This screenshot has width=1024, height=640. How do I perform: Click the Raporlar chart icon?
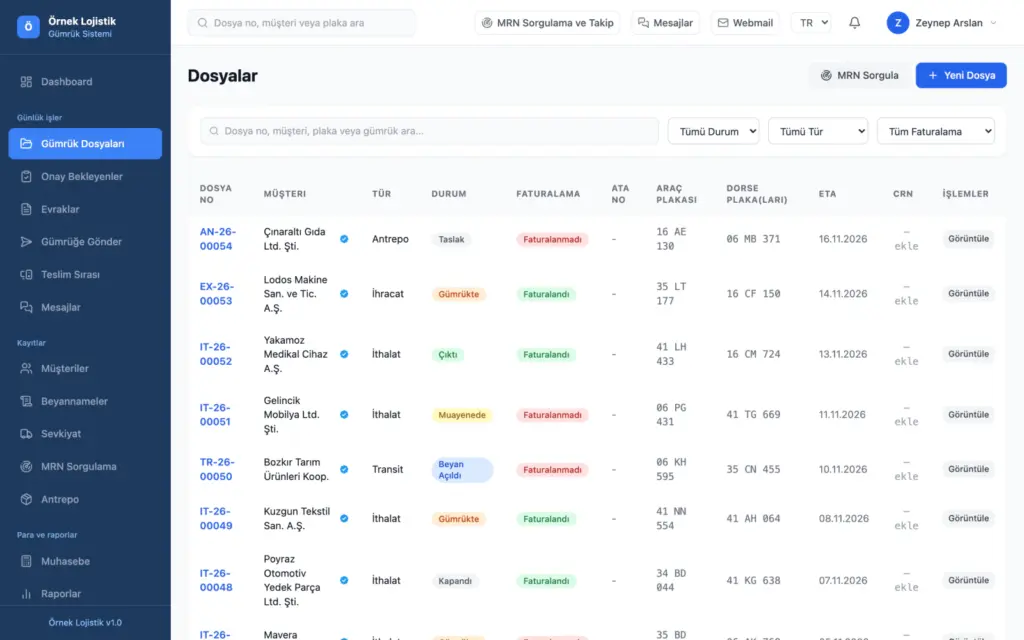[26, 594]
